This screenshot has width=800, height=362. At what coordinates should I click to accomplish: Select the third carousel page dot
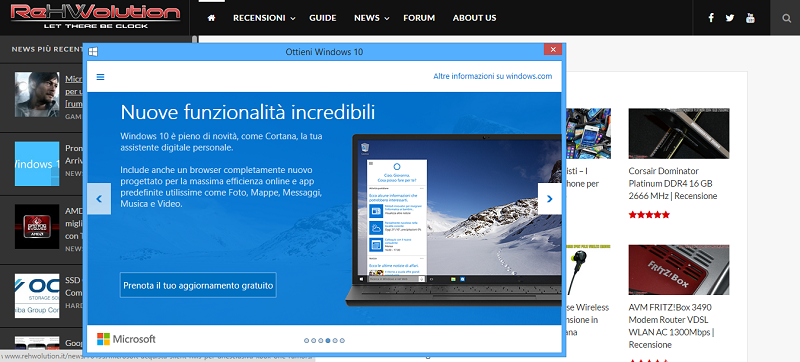click(321, 340)
